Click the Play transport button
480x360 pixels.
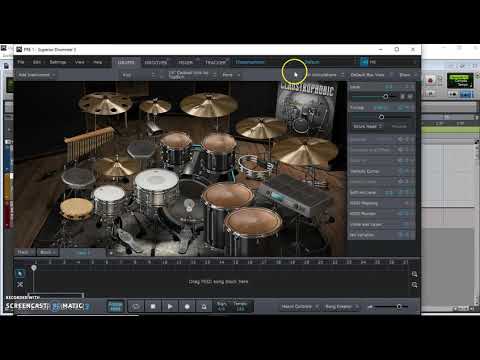pyautogui.click(x=170, y=306)
